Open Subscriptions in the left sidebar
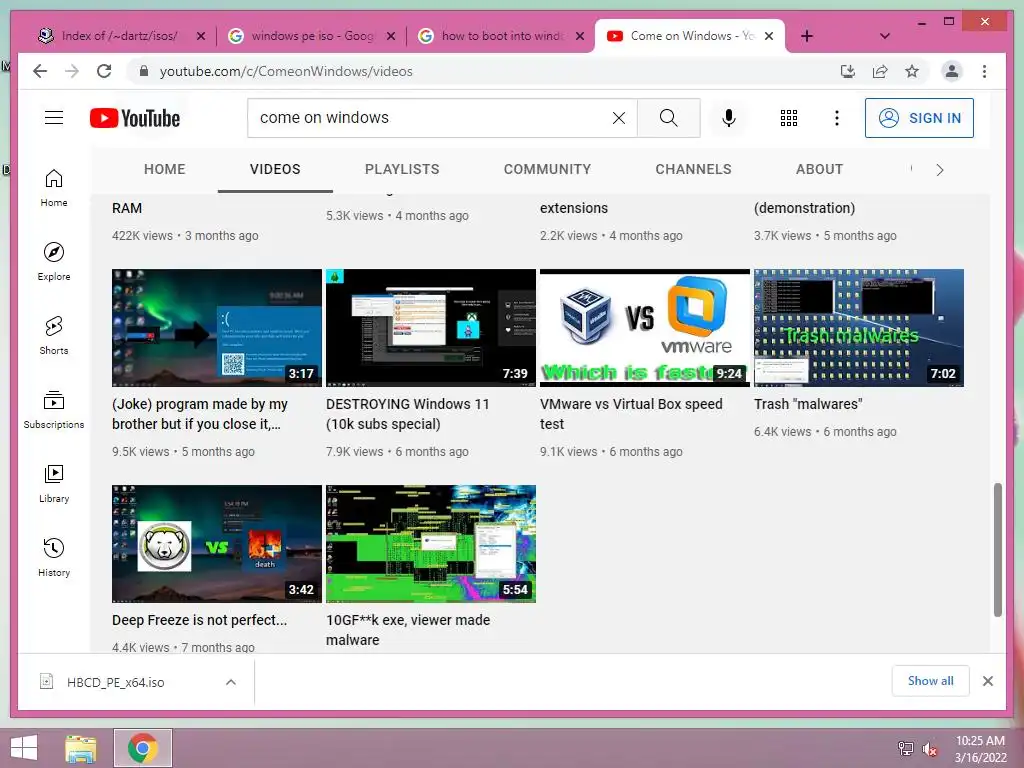The image size is (1024, 768). [x=54, y=409]
